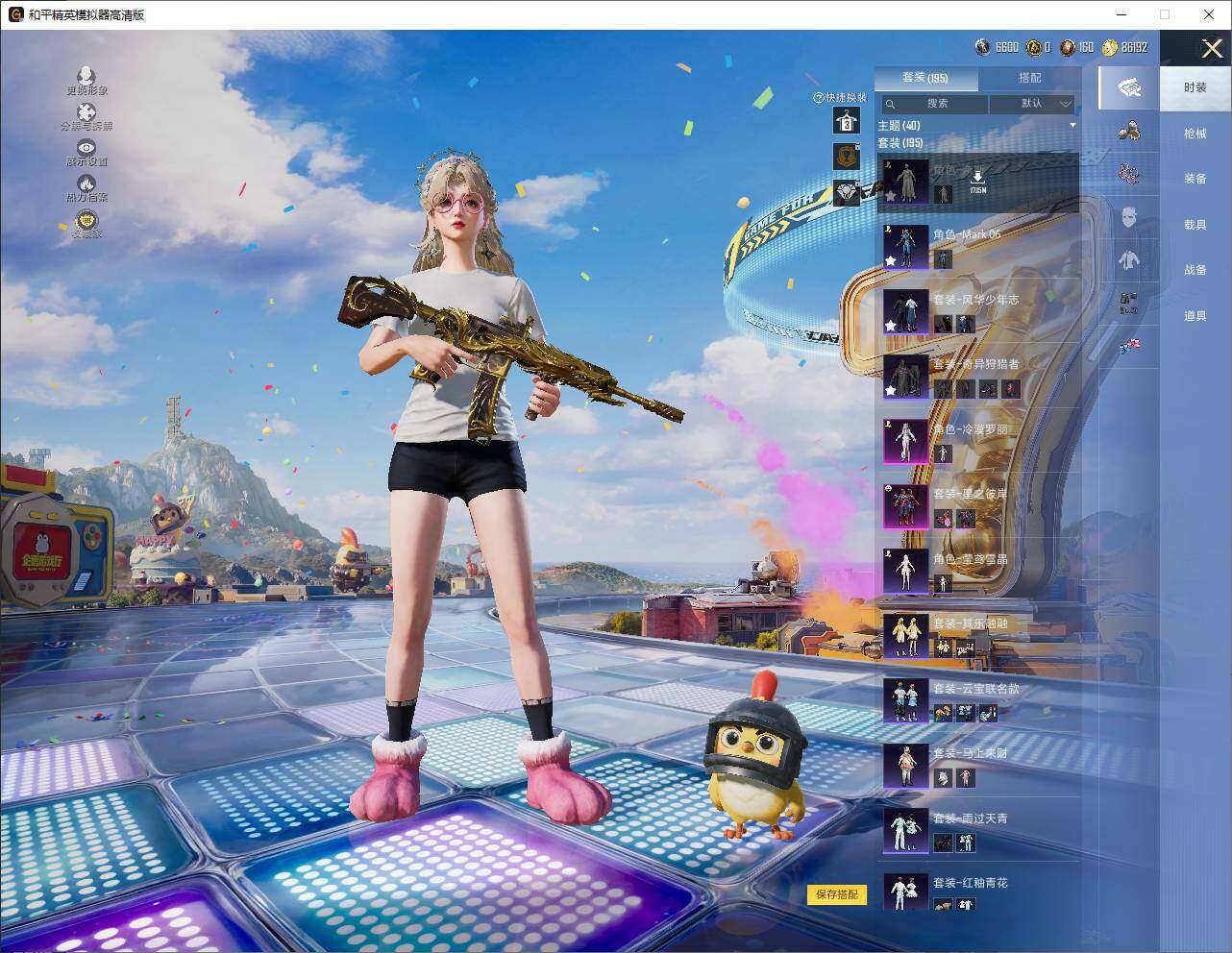Open the 载具 side tab
1232x953 pixels.
[1195, 225]
